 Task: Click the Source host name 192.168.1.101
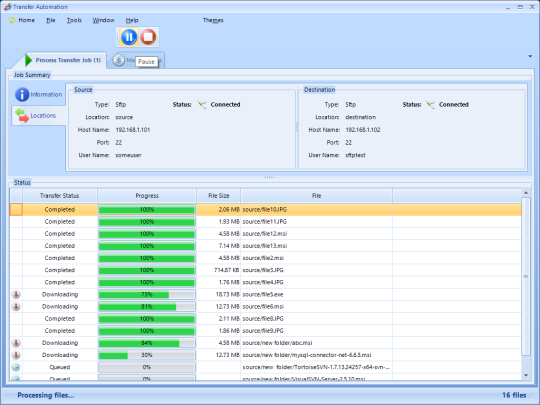(133, 130)
